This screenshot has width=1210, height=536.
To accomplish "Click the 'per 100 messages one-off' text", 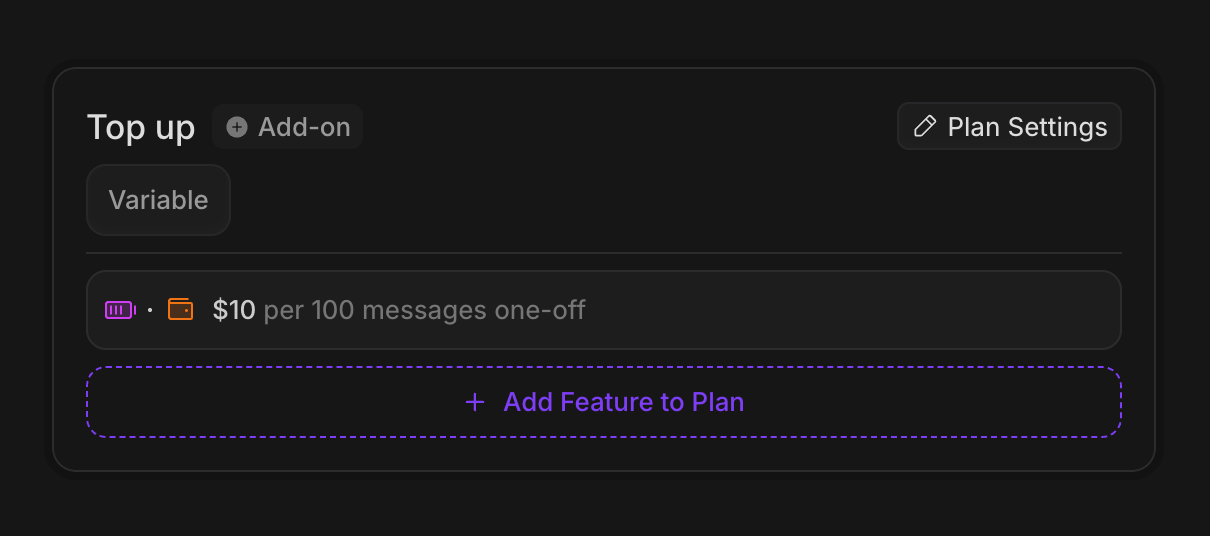I will click(x=424, y=310).
